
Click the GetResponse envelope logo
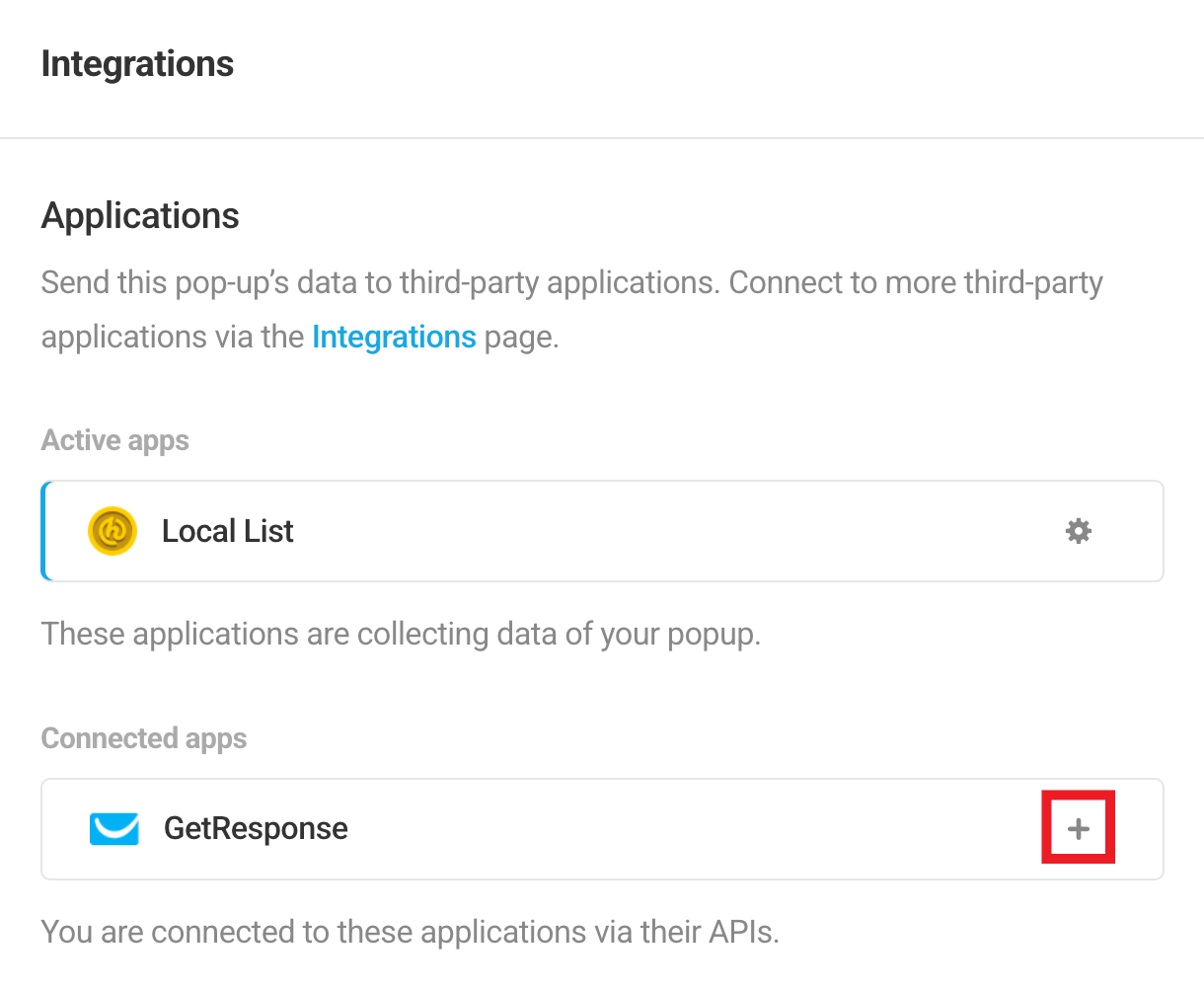click(x=114, y=829)
